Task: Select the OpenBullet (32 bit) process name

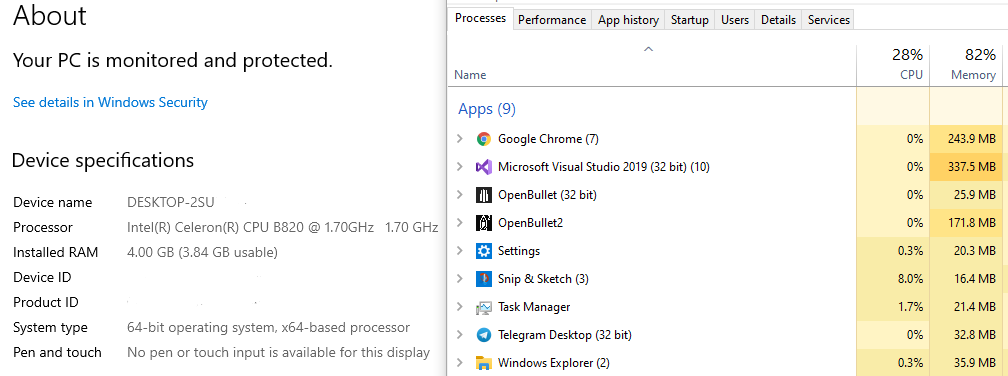Action: tap(547, 195)
